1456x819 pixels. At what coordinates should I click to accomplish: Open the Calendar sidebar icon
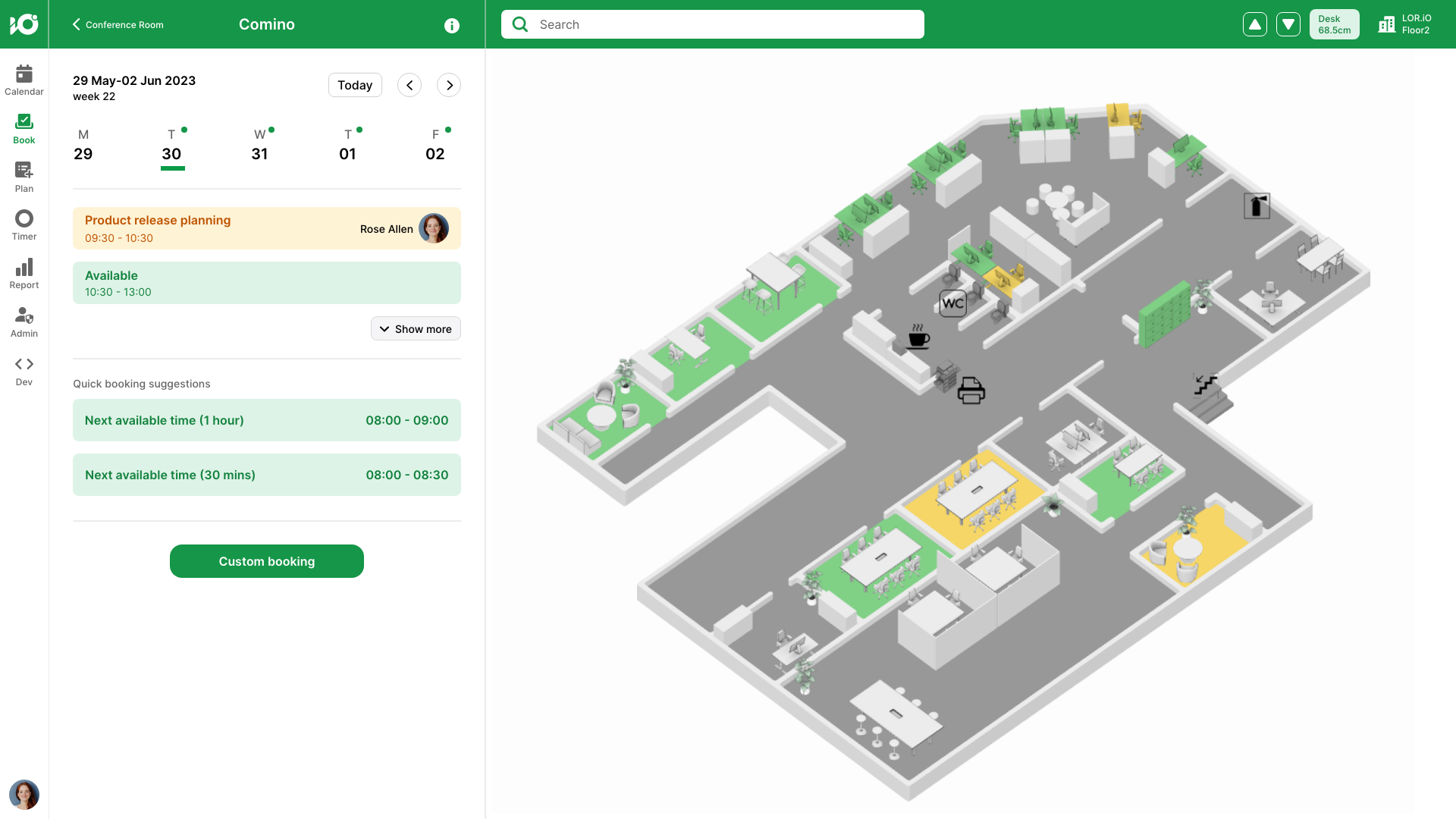(x=24, y=80)
